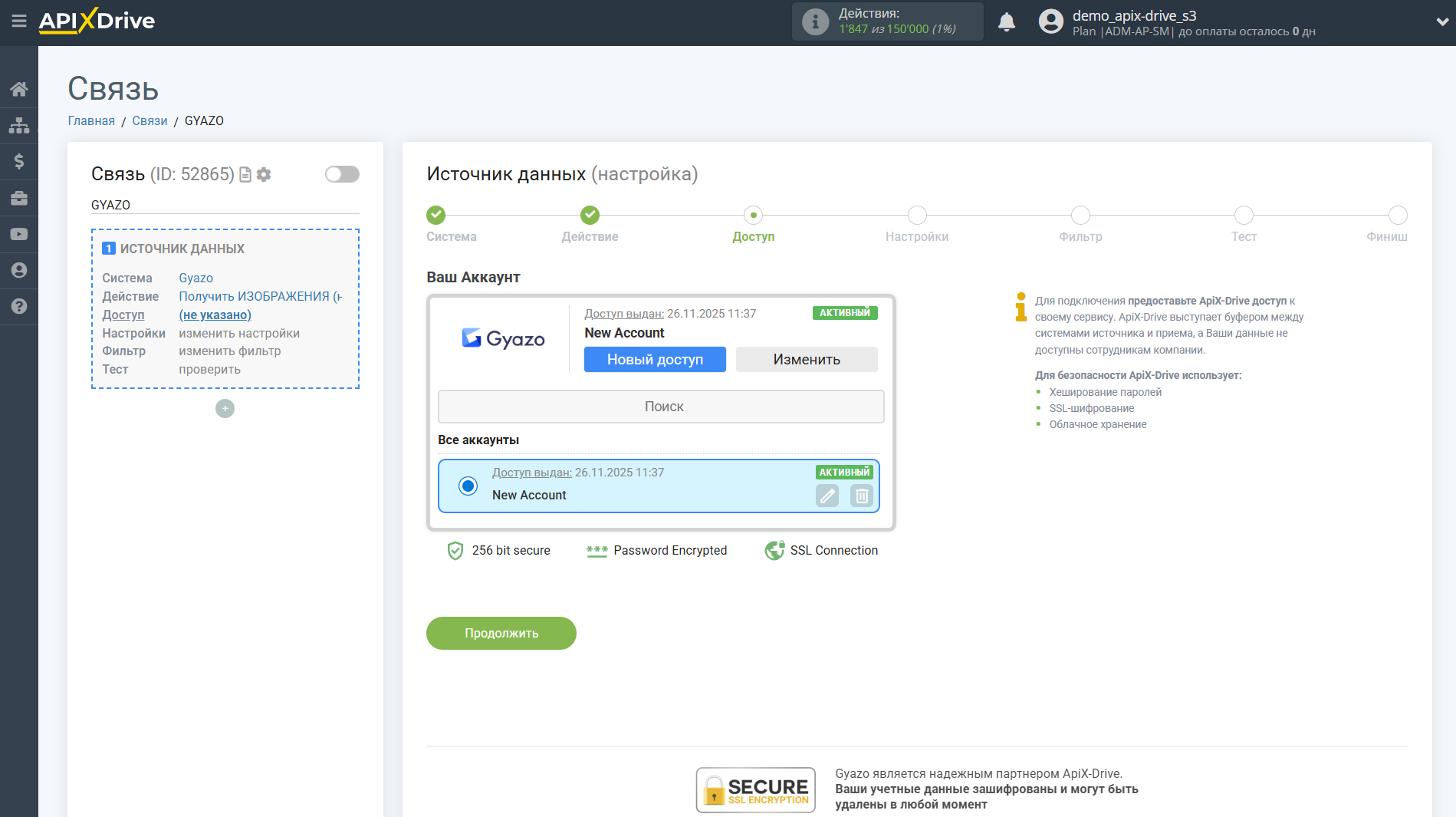Viewport: 1456px width, 817px height.
Task: Open the connections icon in the sidebar
Action: [x=19, y=124]
